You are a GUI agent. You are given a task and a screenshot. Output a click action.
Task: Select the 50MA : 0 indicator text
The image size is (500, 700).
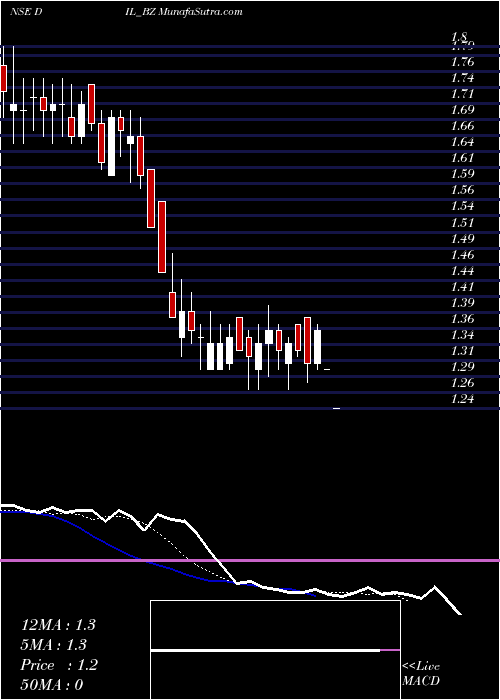52,685
